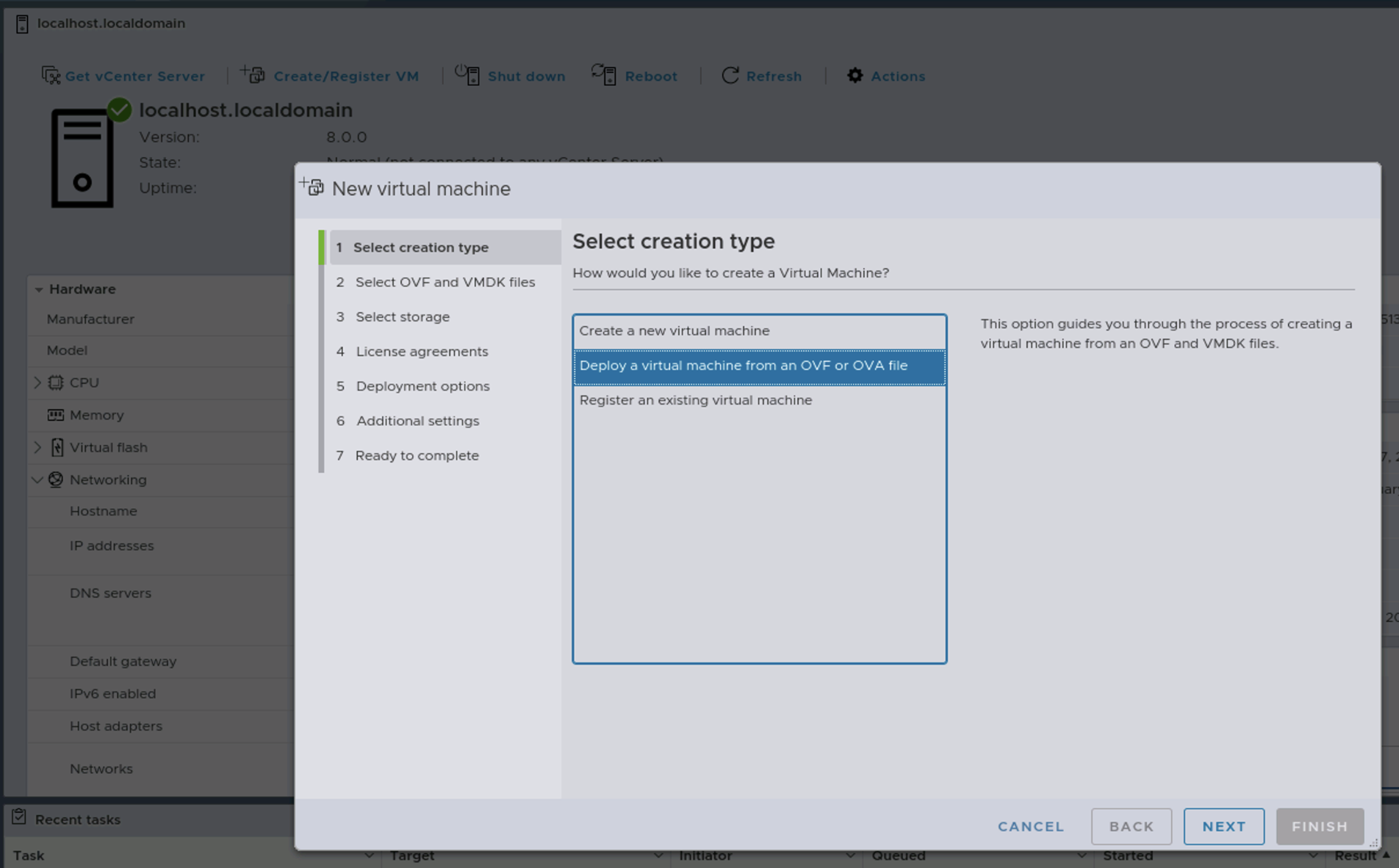Expand the Virtual flash row

click(37, 447)
